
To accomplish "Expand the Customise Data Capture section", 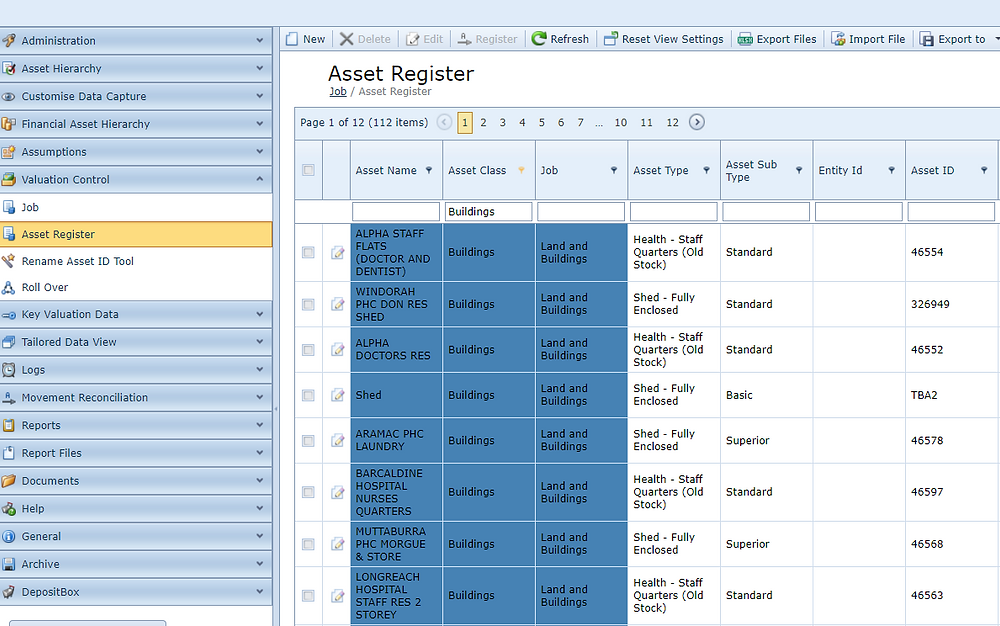I will click(136, 96).
